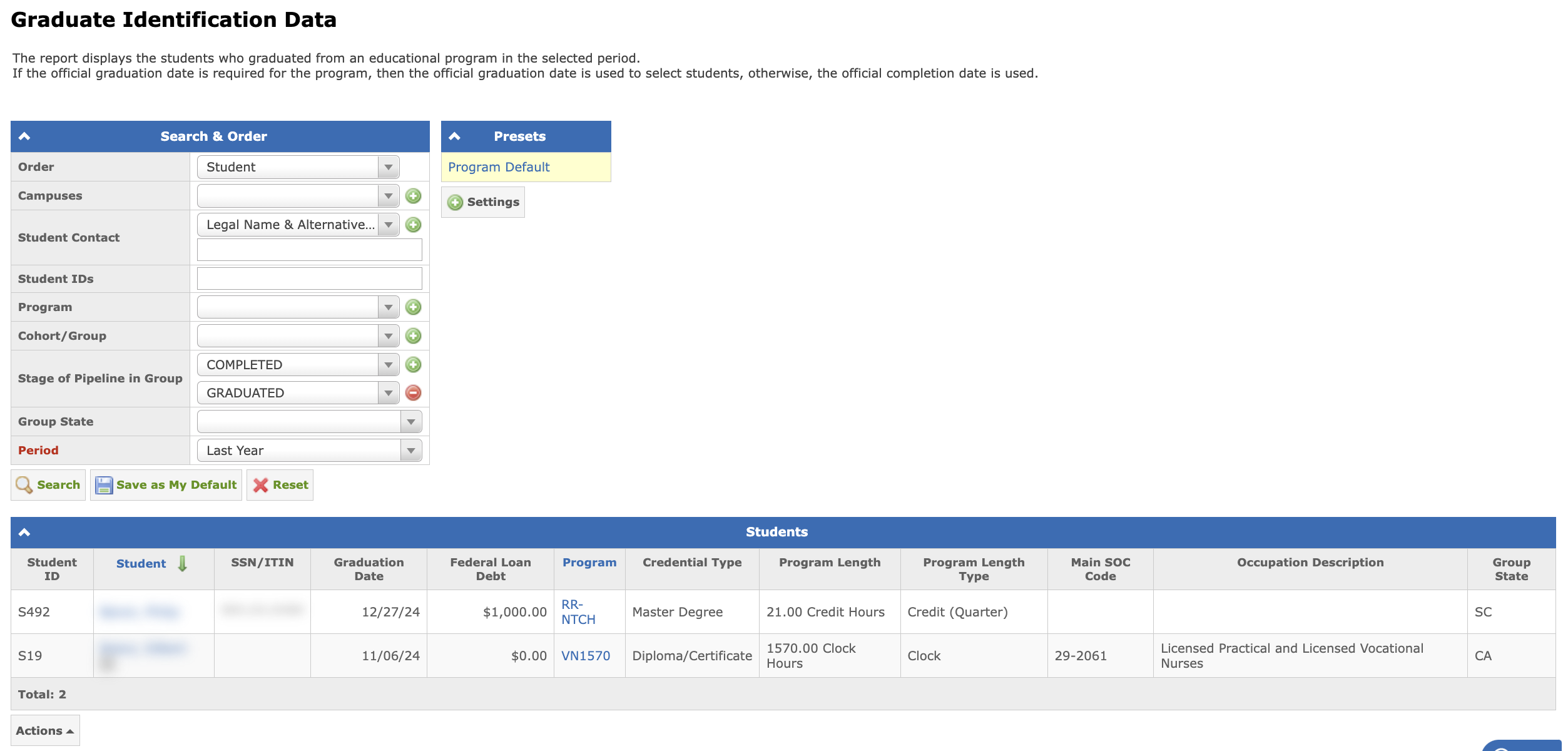Open the VN1570 program link
This screenshot has height=751, width=1568.
pos(585,656)
